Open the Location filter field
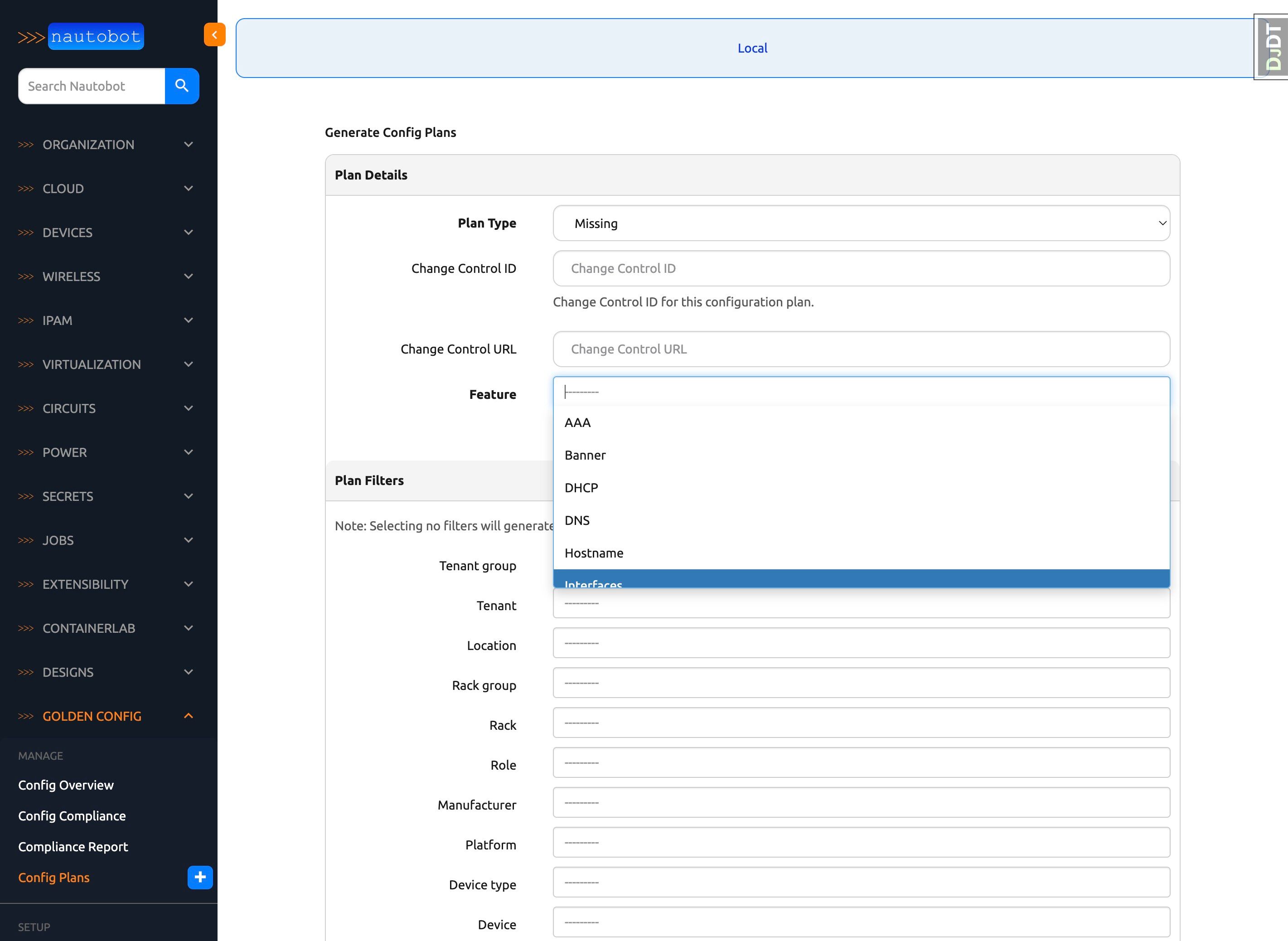The height and width of the screenshot is (941, 1288). (x=861, y=643)
